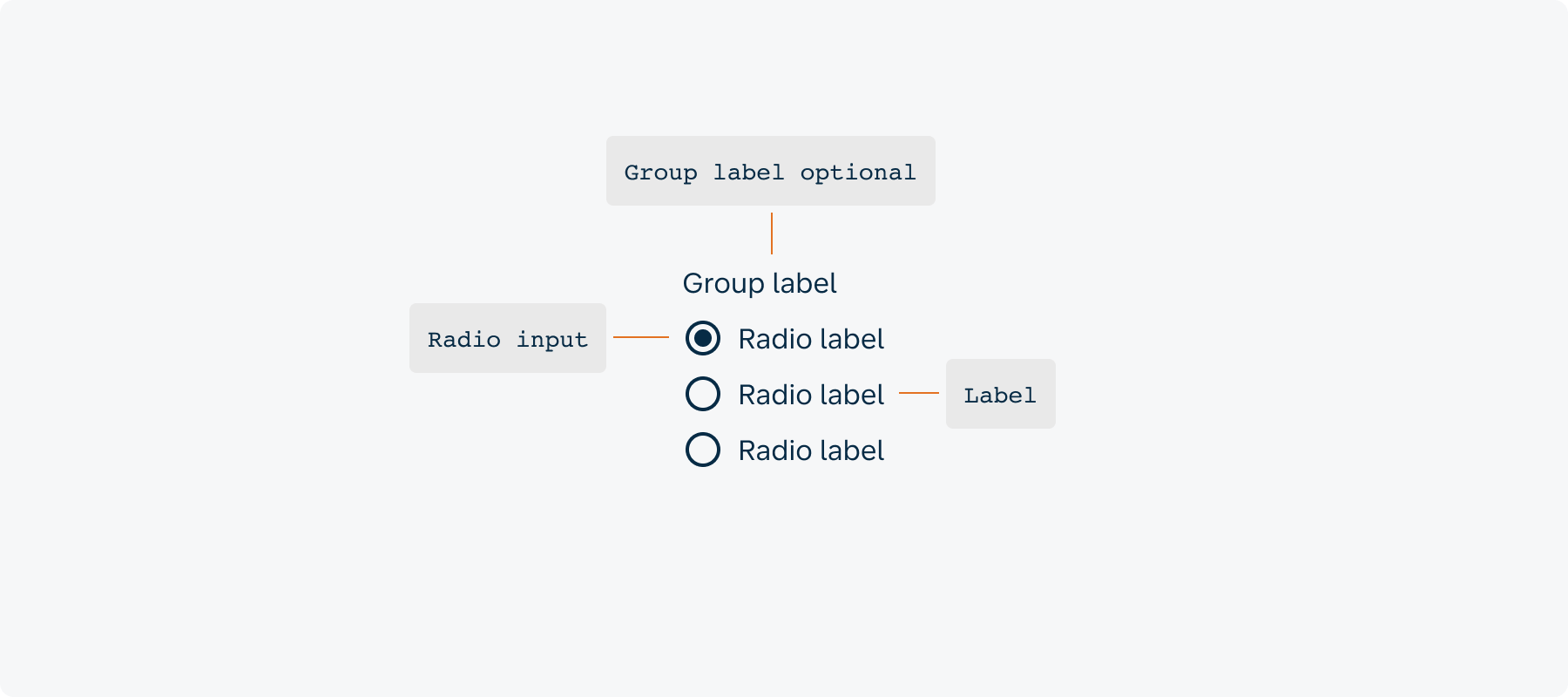Click the gray "Label" annotation box
The height and width of the screenshot is (697, 1568).
(1000, 395)
